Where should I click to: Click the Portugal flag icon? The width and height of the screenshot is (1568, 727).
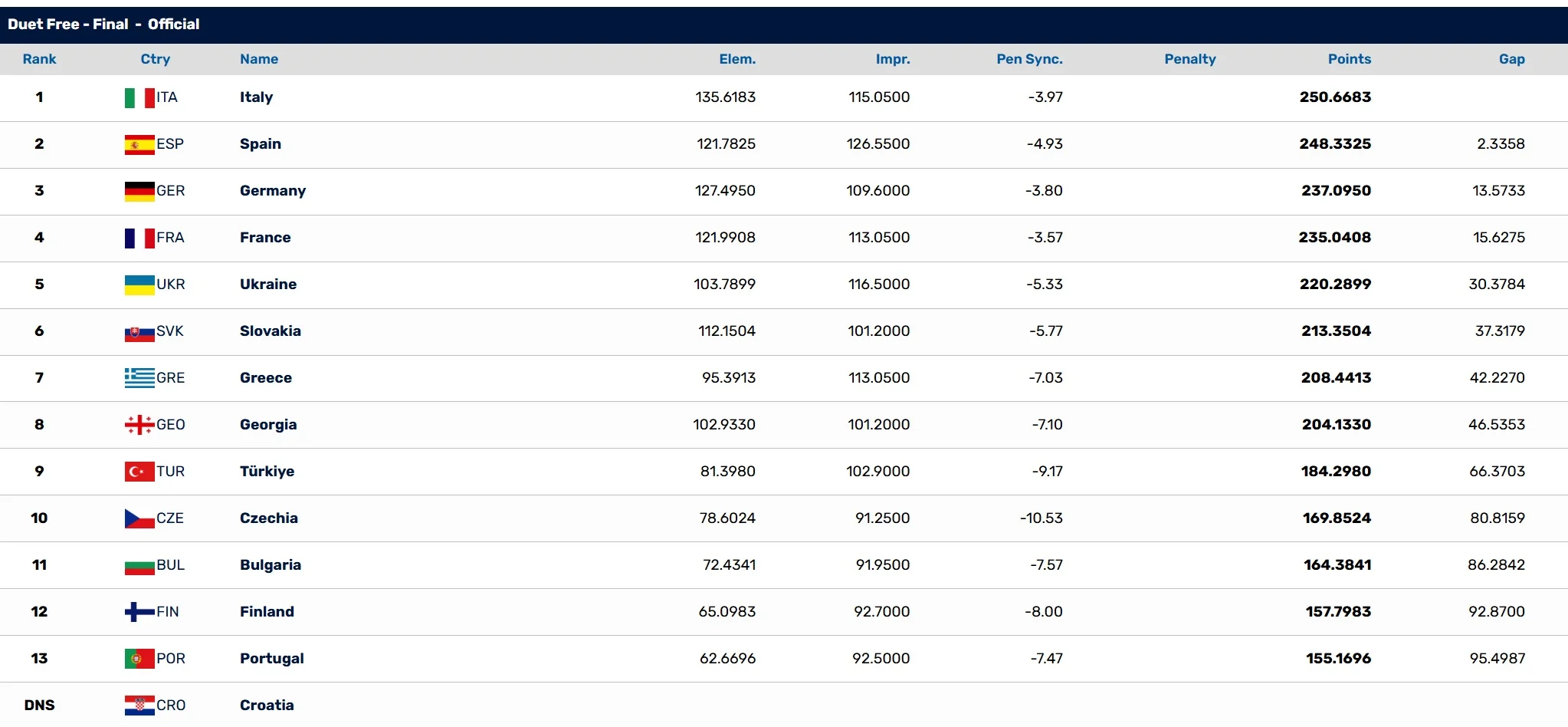[x=139, y=659]
